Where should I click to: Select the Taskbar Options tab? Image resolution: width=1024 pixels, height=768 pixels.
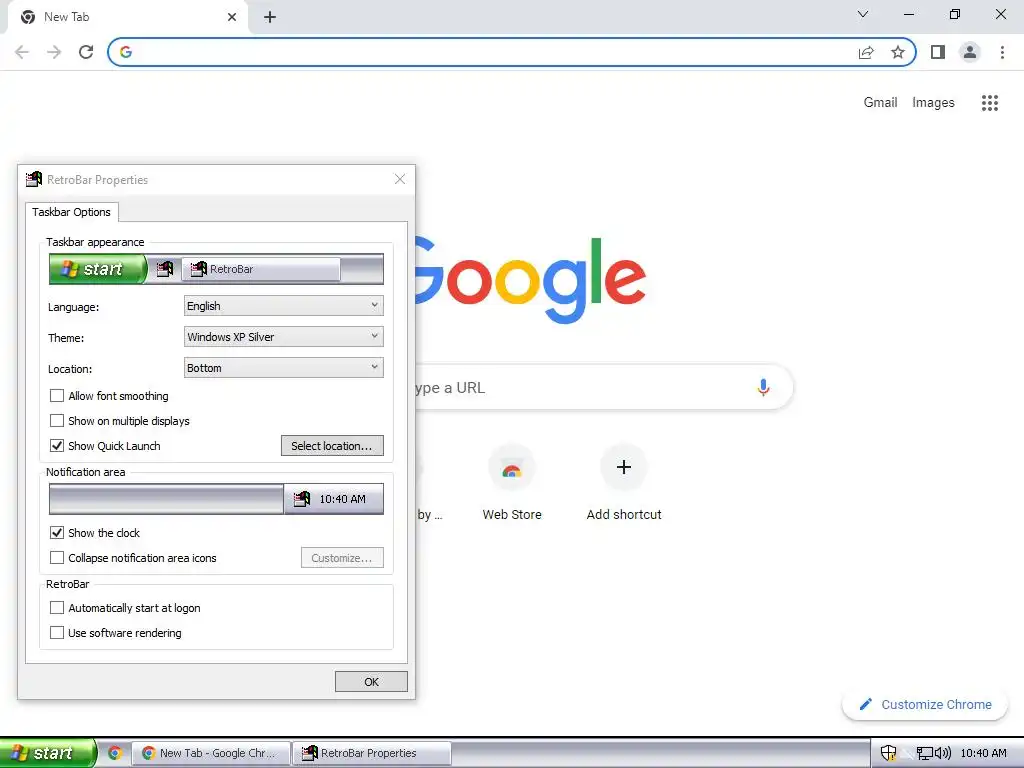click(71, 212)
